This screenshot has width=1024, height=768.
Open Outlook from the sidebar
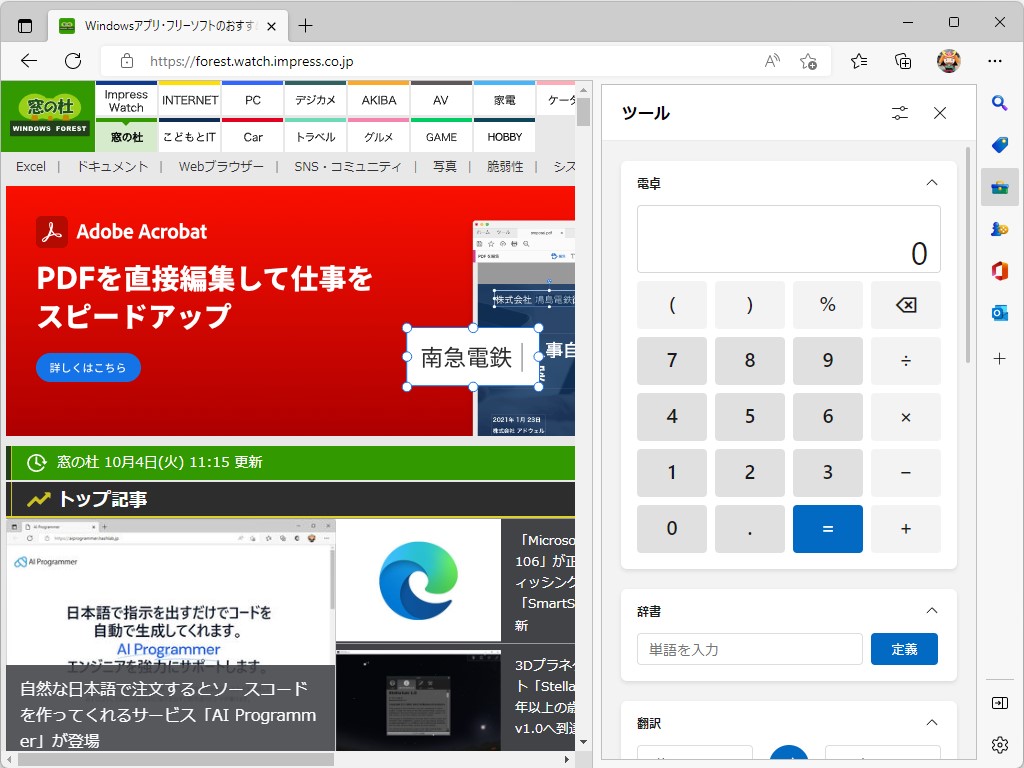(x=999, y=313)
